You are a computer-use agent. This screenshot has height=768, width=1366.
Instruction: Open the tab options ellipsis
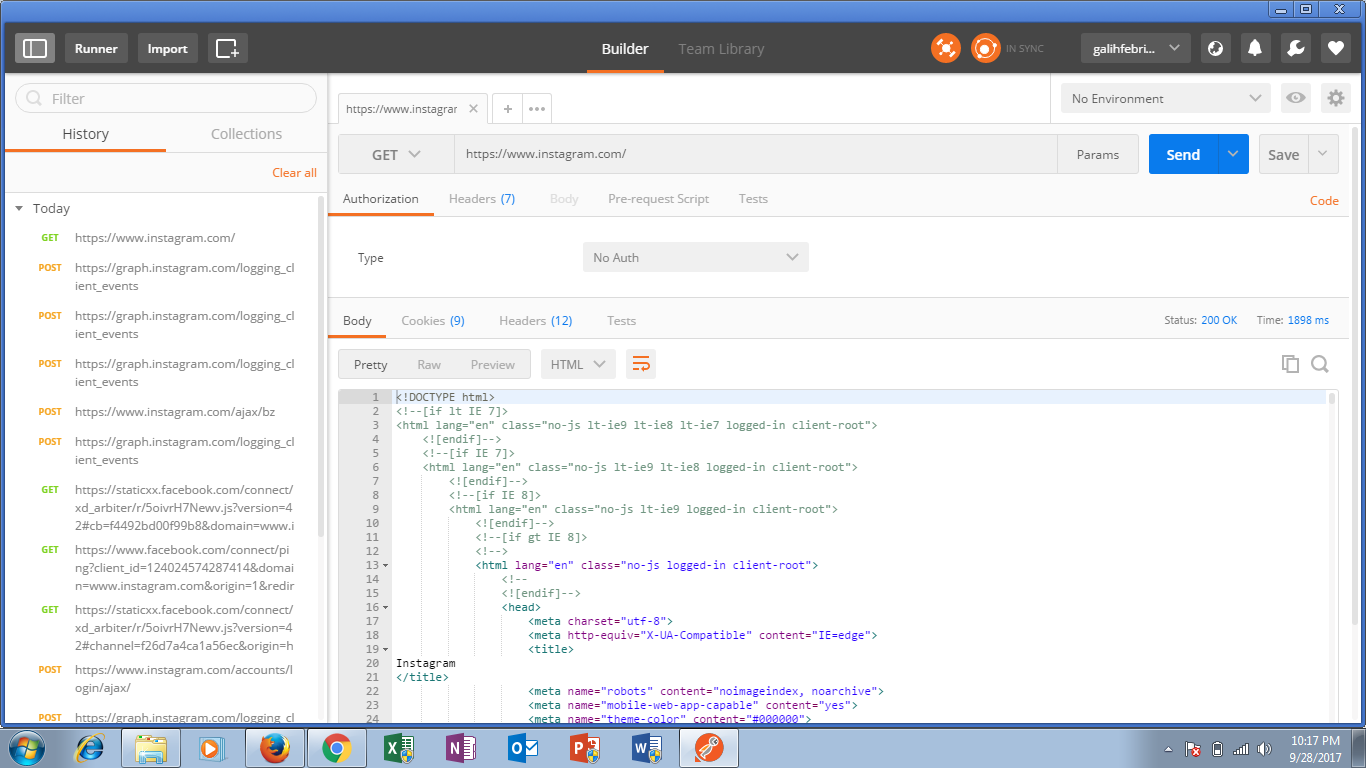(x=537, y=109)
